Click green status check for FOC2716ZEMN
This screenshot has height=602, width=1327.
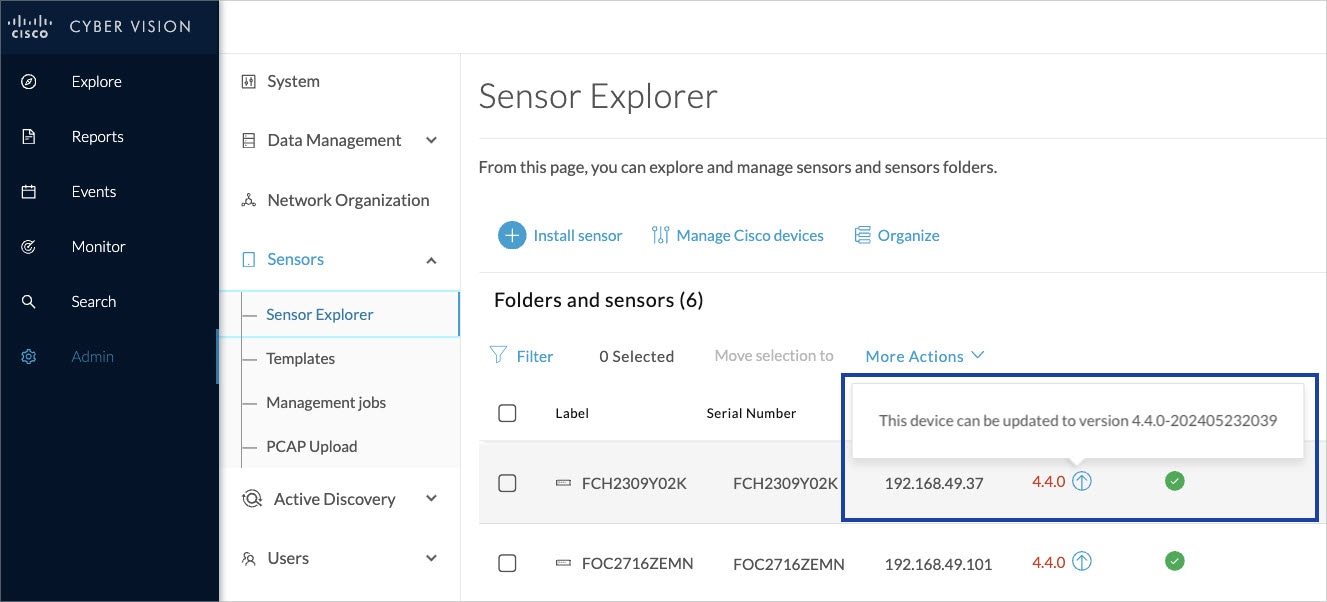click(x=1175, y=562)
